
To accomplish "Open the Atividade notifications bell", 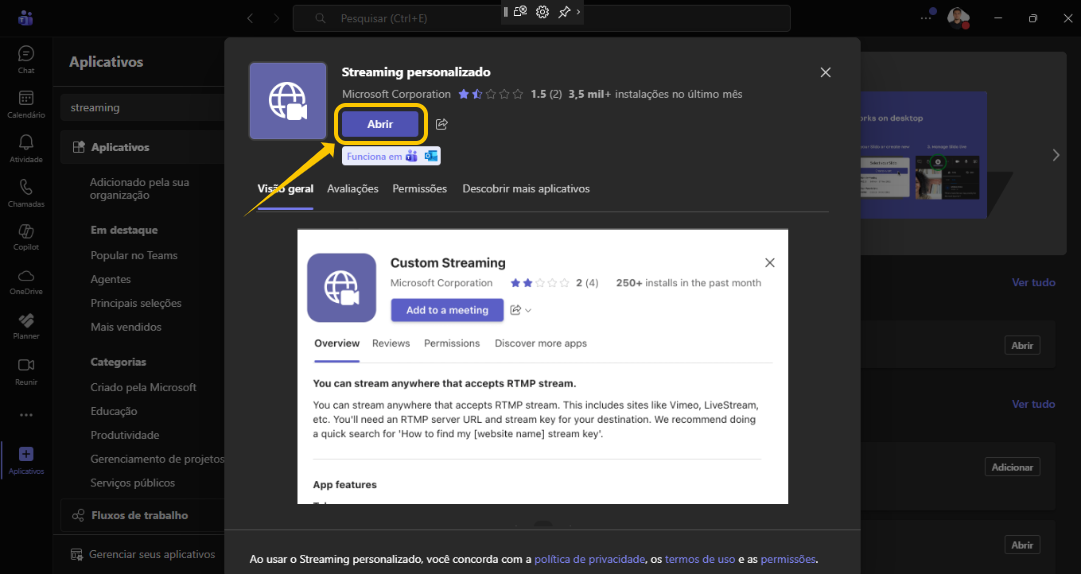I will [26, 148].
